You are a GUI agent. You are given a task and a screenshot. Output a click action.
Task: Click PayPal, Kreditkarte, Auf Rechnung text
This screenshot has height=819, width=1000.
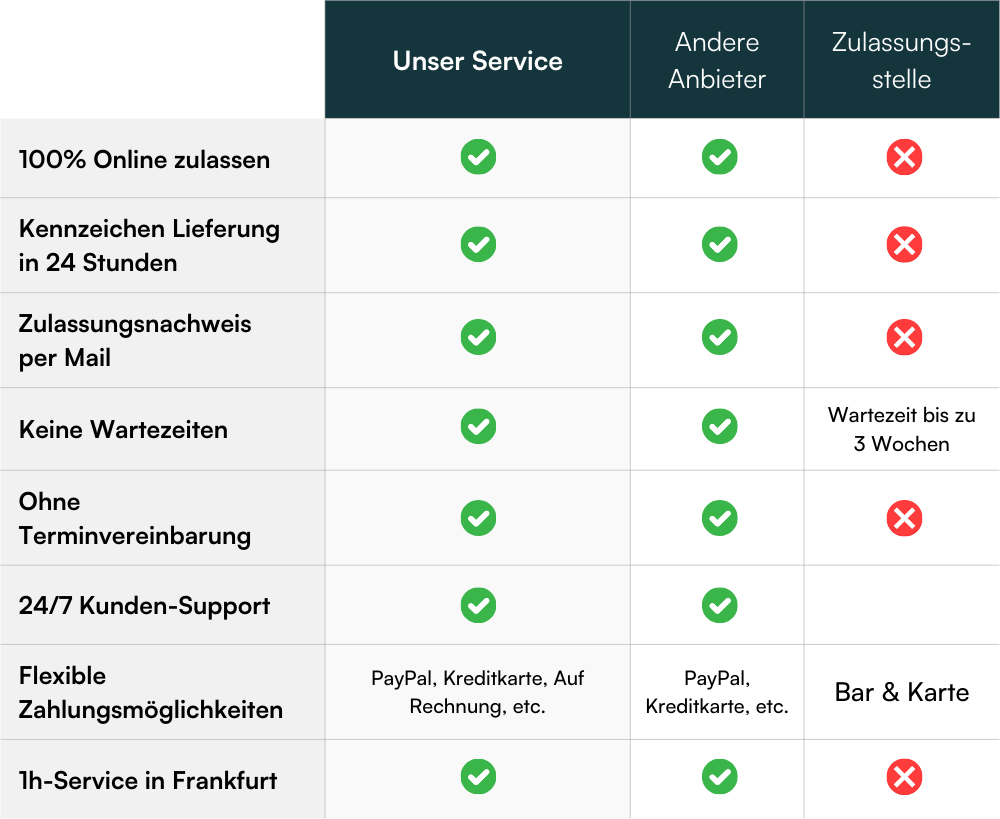pyautogui.click(x=478, y=692)
